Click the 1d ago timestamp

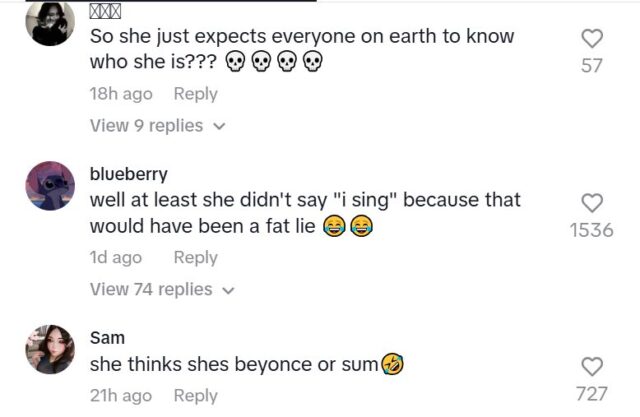(x=116, y=257)
